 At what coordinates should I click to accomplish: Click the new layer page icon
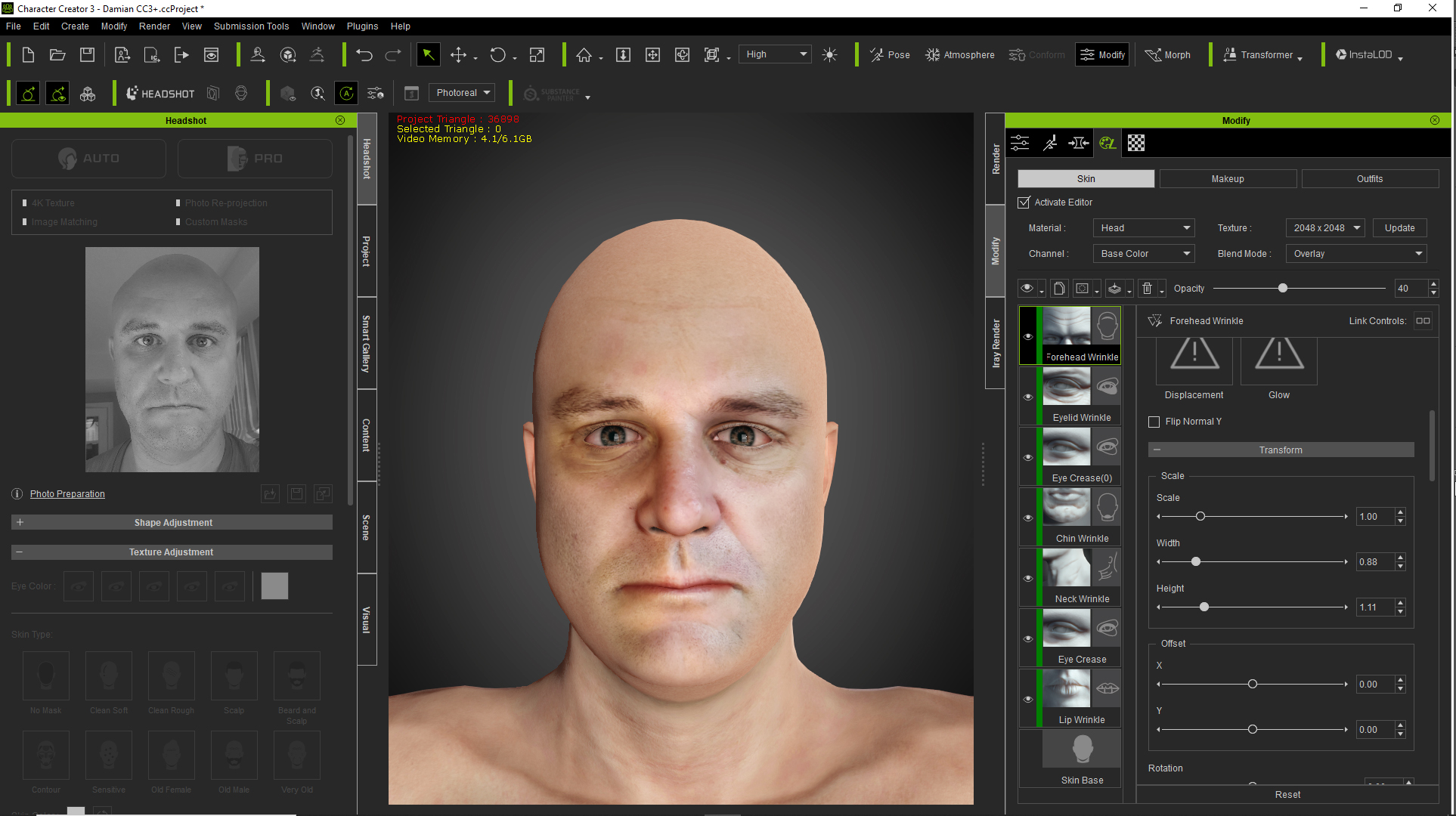pyautogui.click(x=1059, y=289)
